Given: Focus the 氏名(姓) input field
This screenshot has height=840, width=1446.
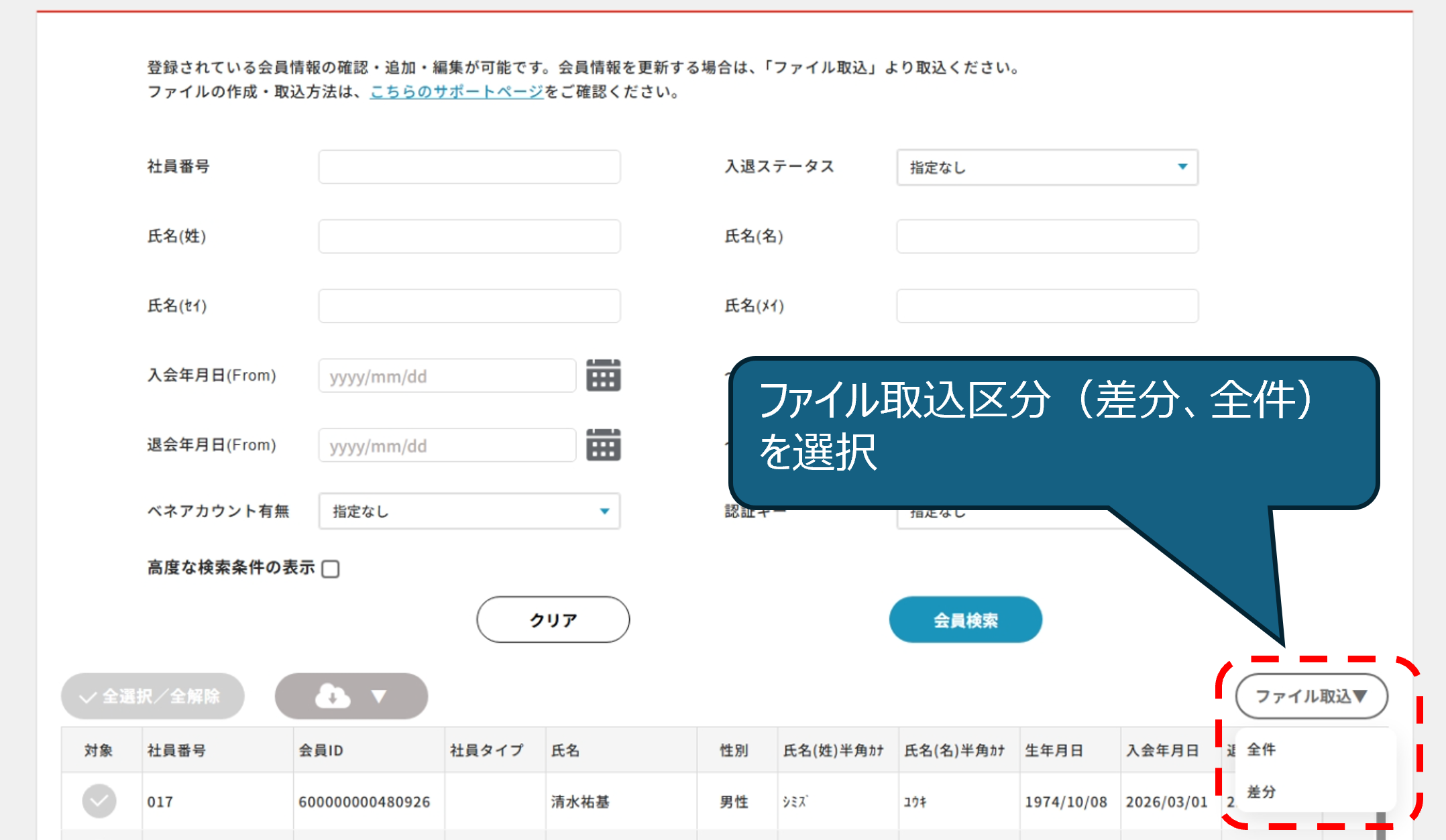Looking at the screenshot, I should pyautogui.click(x=469, y=237).
